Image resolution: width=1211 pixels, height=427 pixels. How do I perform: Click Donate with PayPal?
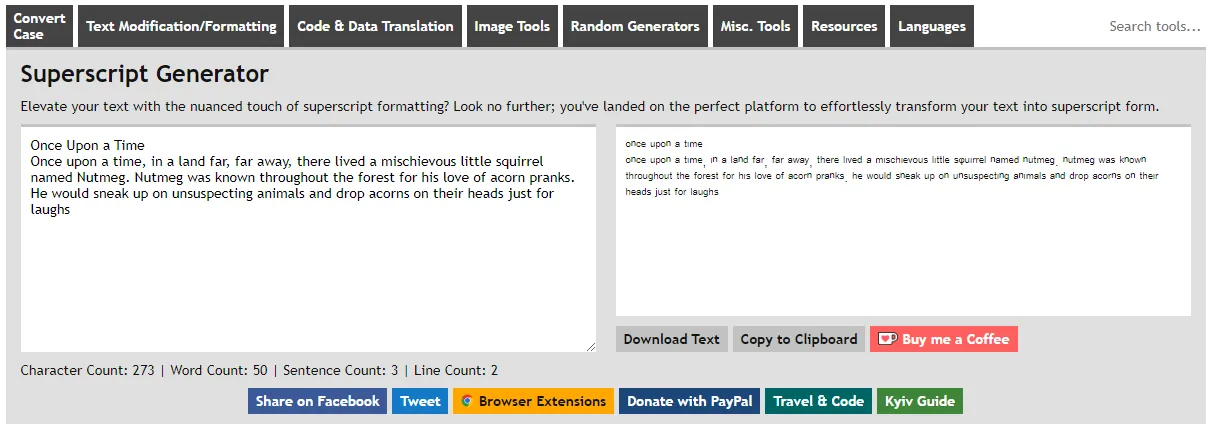point(689,401)
